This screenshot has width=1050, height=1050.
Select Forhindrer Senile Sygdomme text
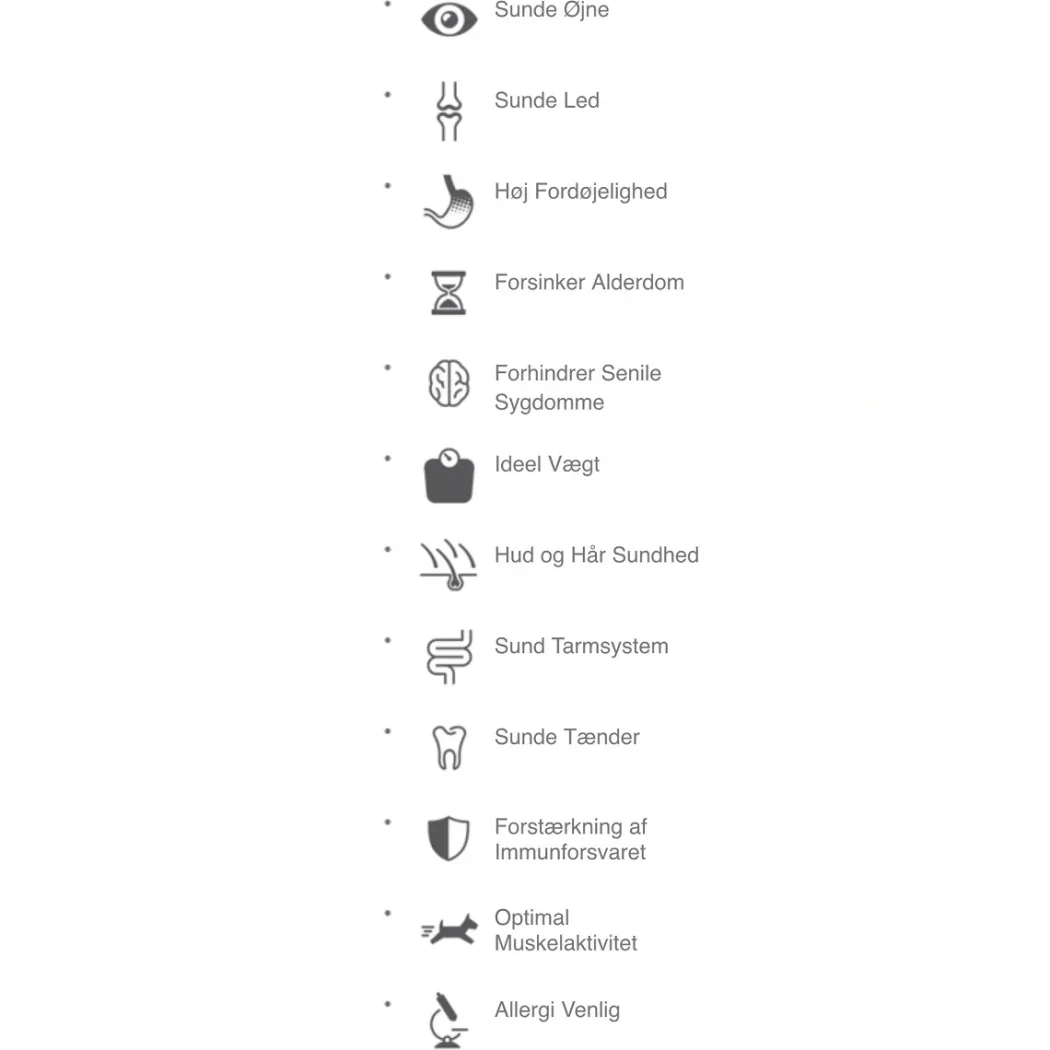pyautogui.click(x=578, y=388)
